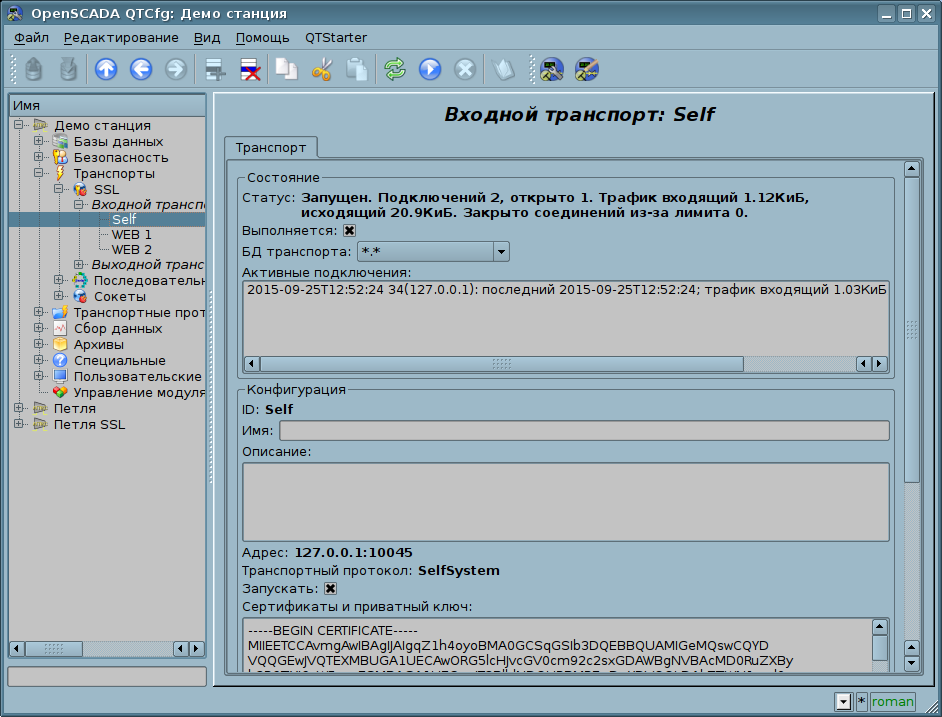Image resolution: width=942 pixels, height=717 pixels.
Task: Click the blue Back arrow toolbar icon
Action: click(x=141, y=69)
